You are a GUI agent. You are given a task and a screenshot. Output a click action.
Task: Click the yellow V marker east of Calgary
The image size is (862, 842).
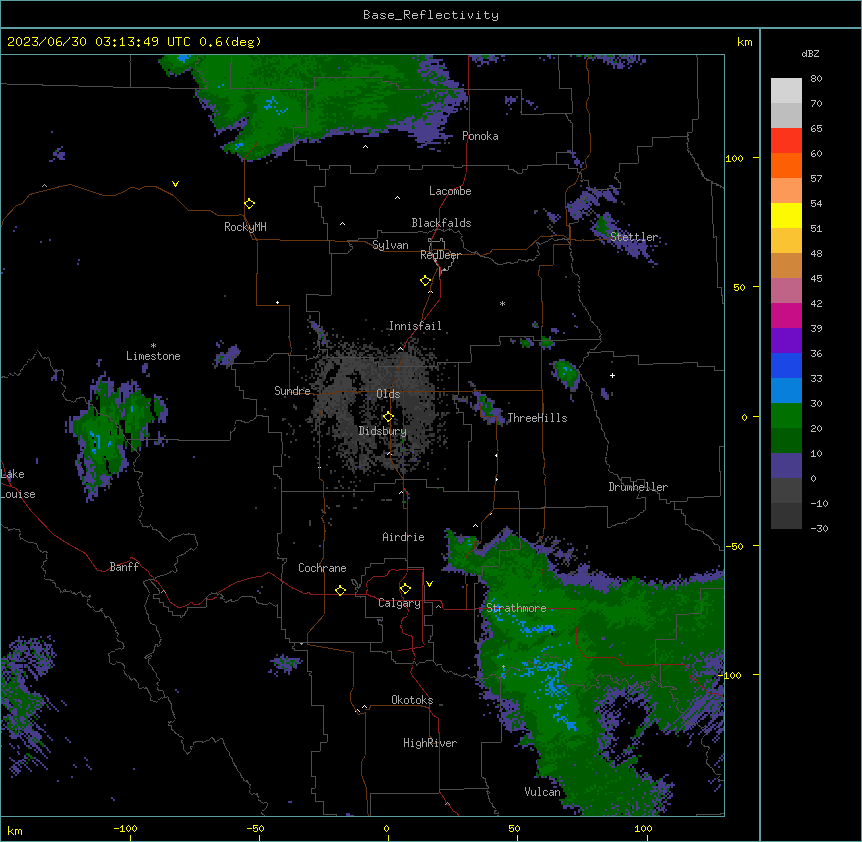[429, 584]
